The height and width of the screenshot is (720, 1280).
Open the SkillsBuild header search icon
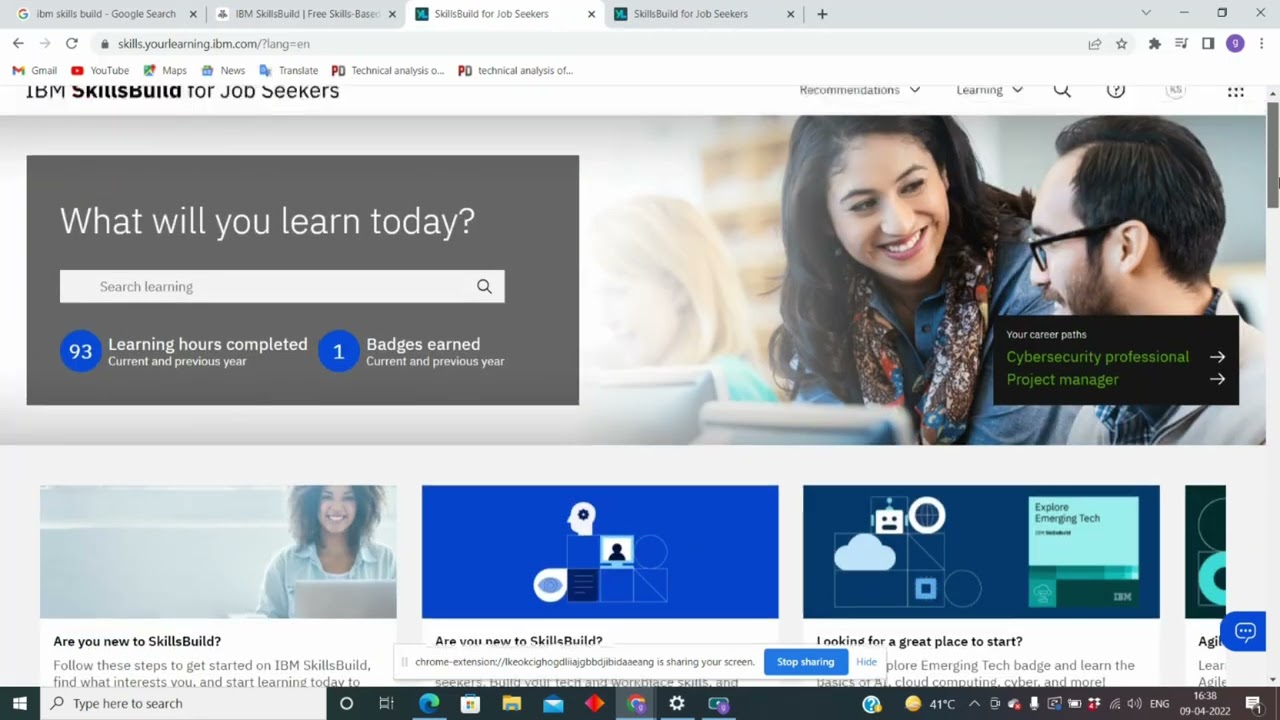[1062, 90]
